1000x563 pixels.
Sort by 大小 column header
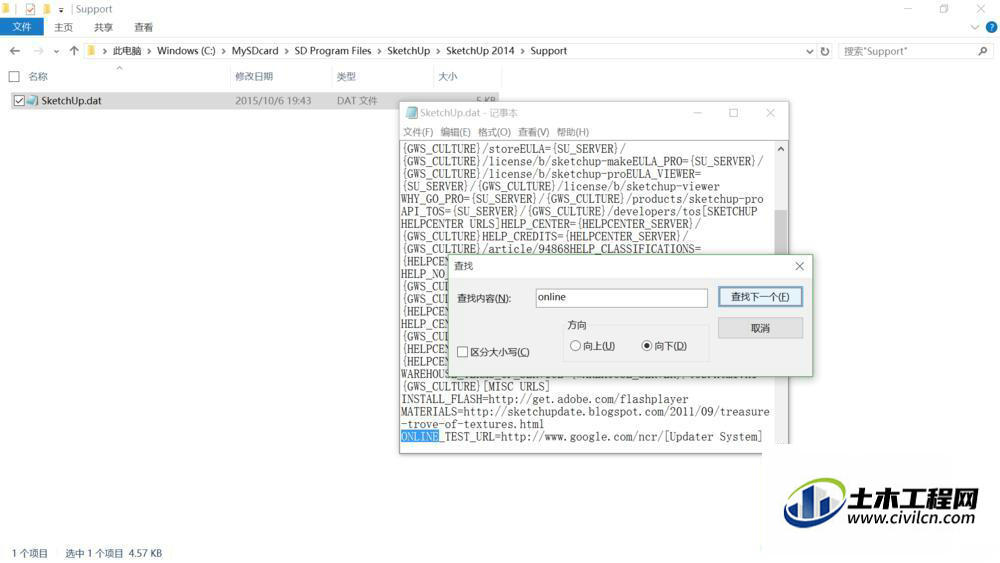[448, 77]
